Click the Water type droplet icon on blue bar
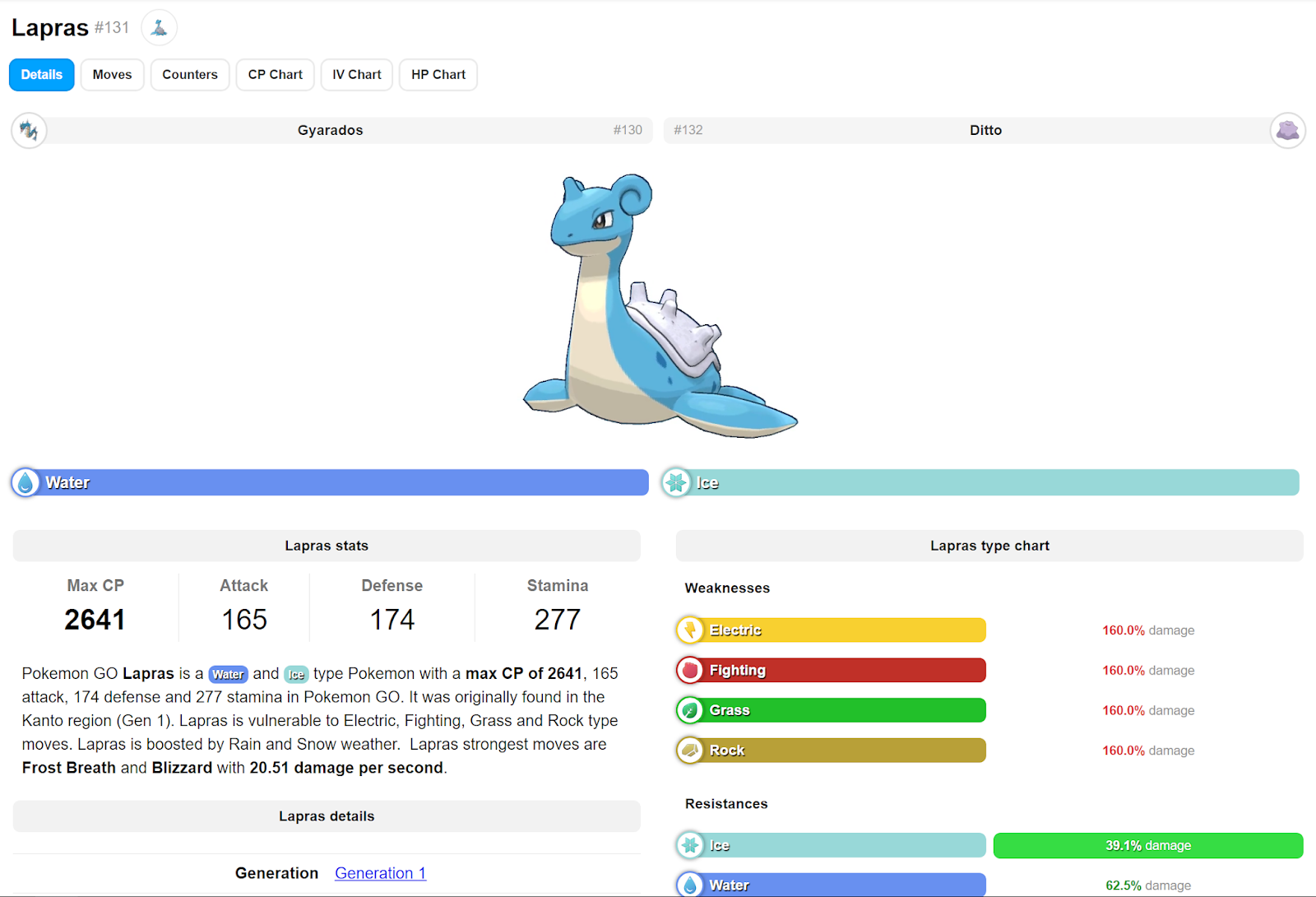 pyautogui.click(x=25, y=483)
